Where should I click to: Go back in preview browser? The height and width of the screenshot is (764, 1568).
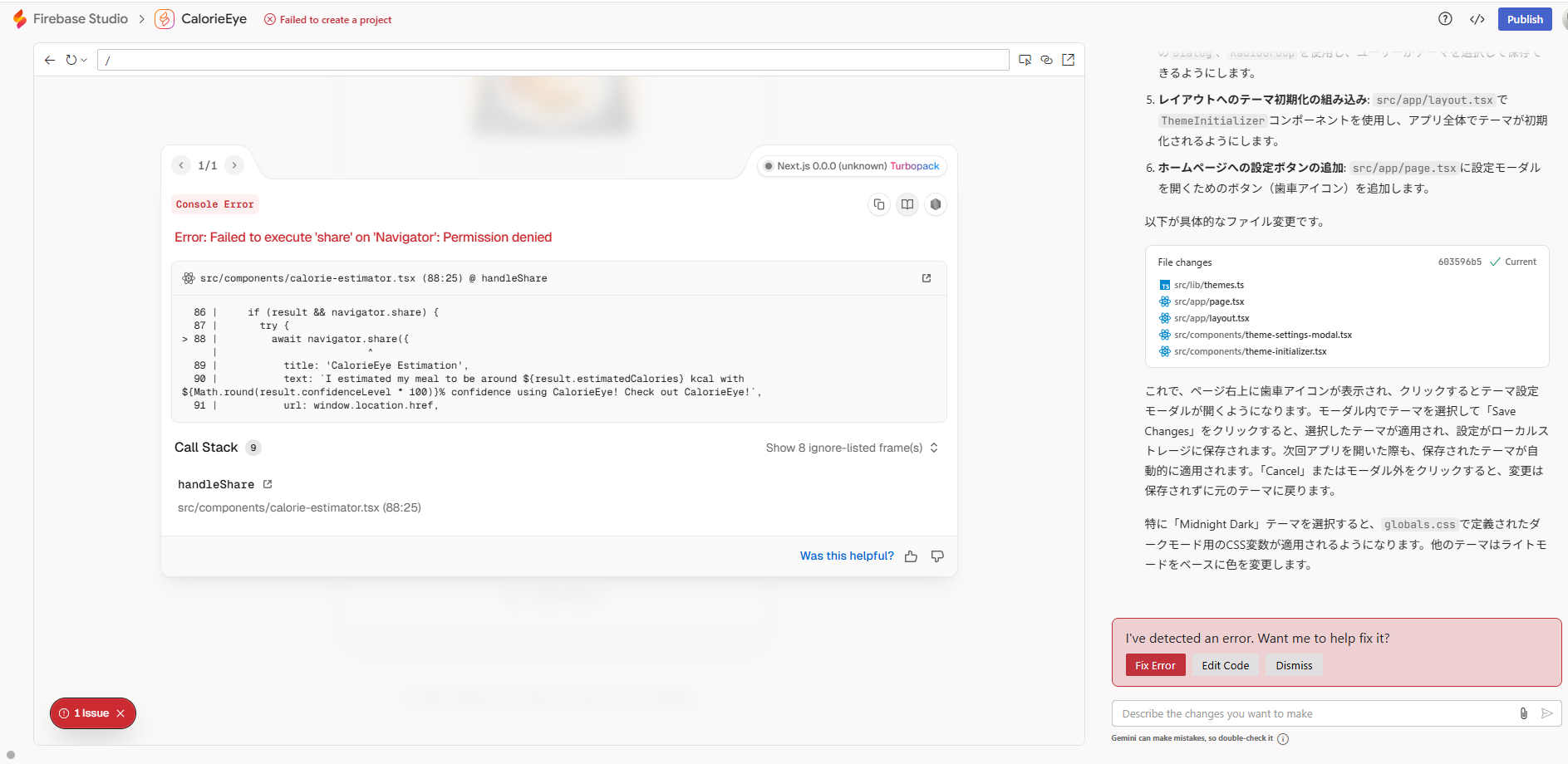[x=50, y=60]
